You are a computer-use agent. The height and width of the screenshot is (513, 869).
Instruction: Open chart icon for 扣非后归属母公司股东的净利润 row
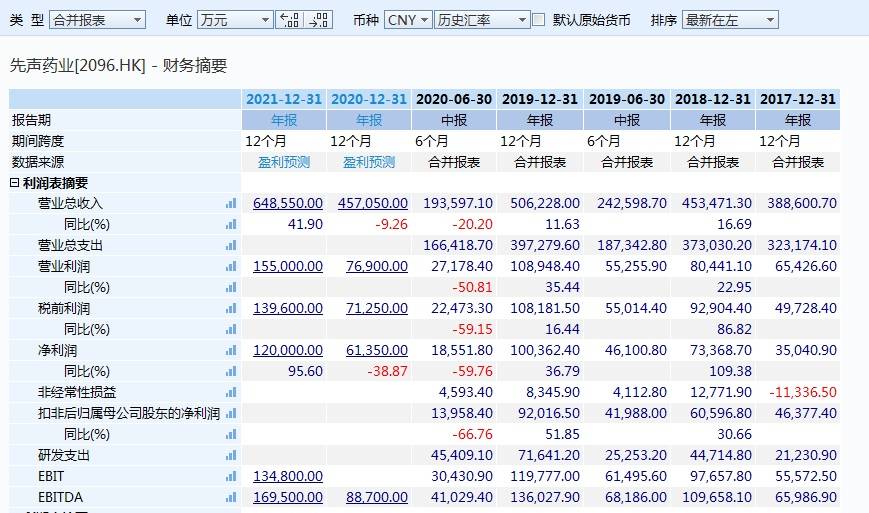click(231, 413)
